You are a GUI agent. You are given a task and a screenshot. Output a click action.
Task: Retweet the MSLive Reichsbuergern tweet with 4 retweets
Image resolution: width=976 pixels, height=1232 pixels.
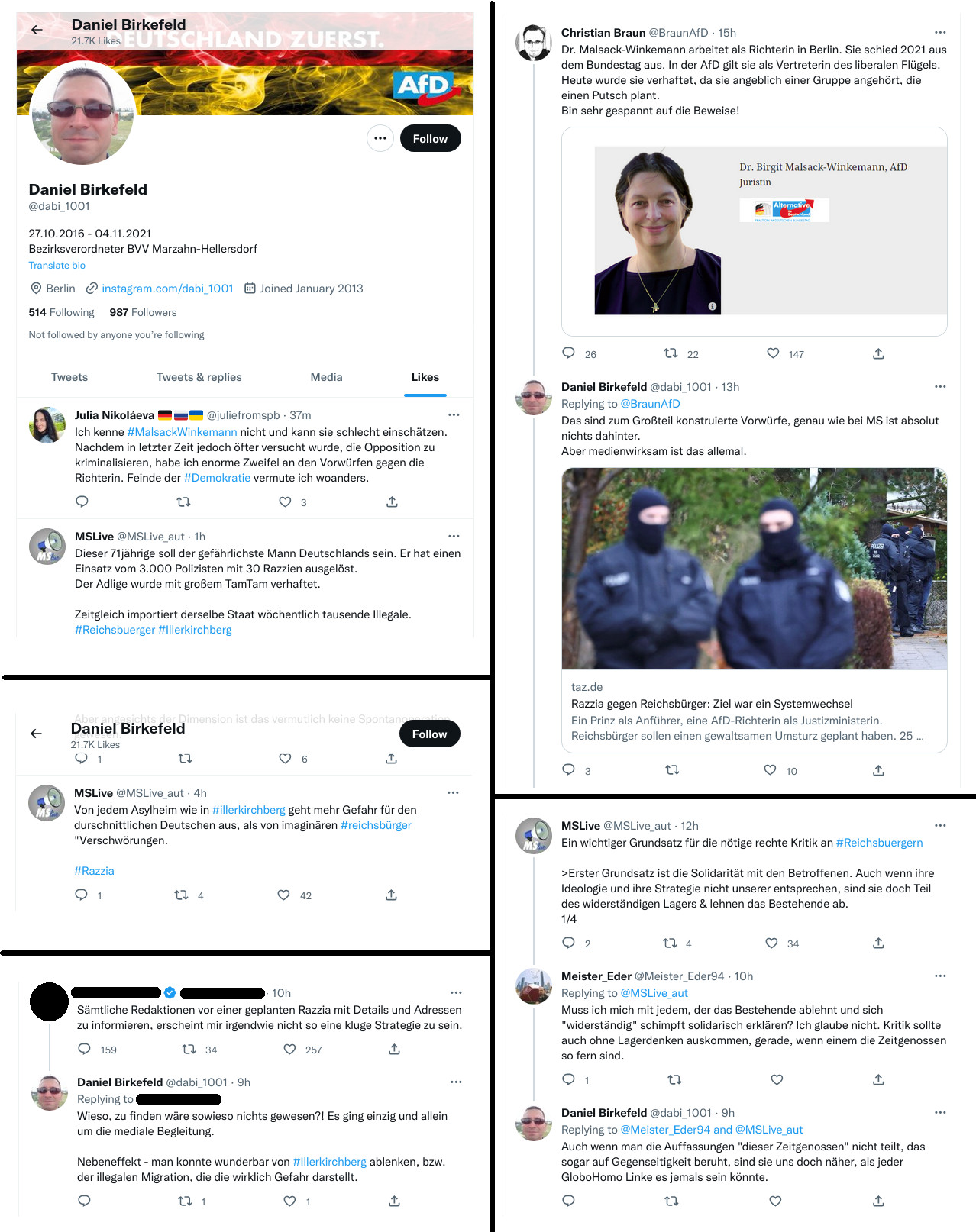pos(670,943)
